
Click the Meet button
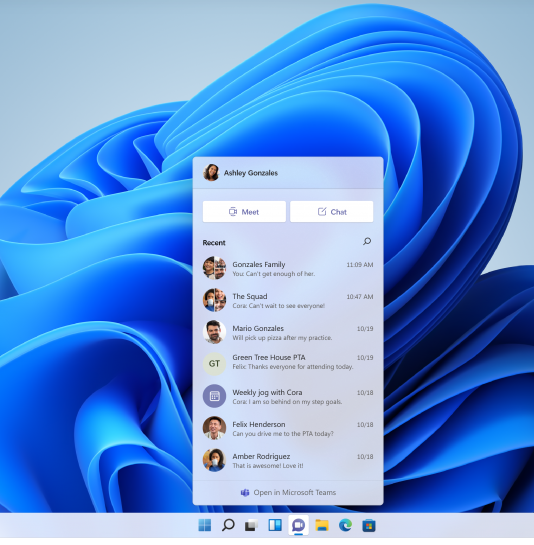pyautogui.click(x=244, y=211)
